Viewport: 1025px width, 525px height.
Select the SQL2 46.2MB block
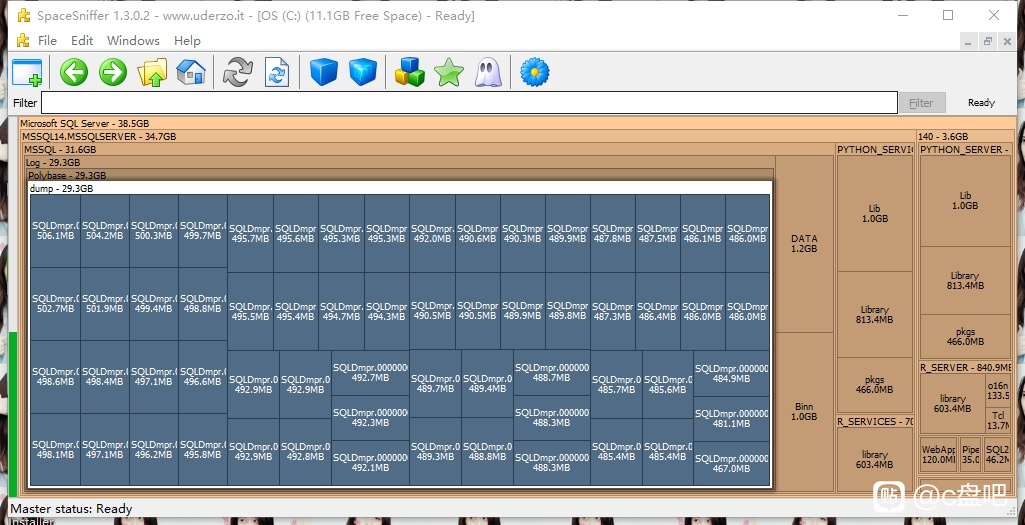click(997, 454)
